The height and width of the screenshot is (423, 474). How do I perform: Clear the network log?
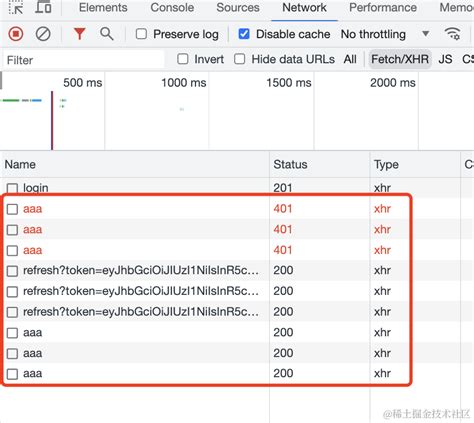point(43,34)
